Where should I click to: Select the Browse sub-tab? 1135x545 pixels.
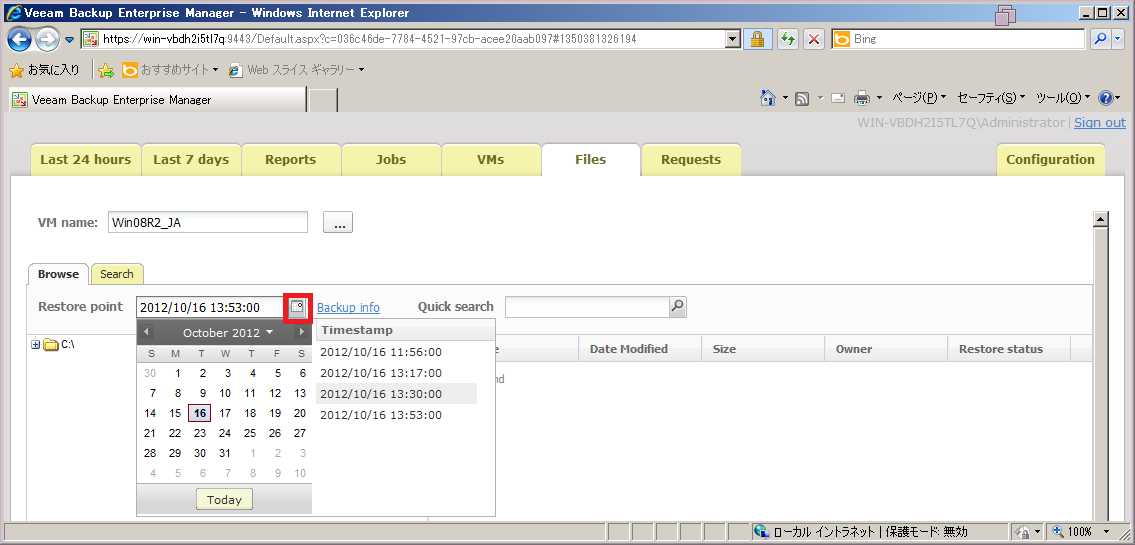click(x=59, y=274)
